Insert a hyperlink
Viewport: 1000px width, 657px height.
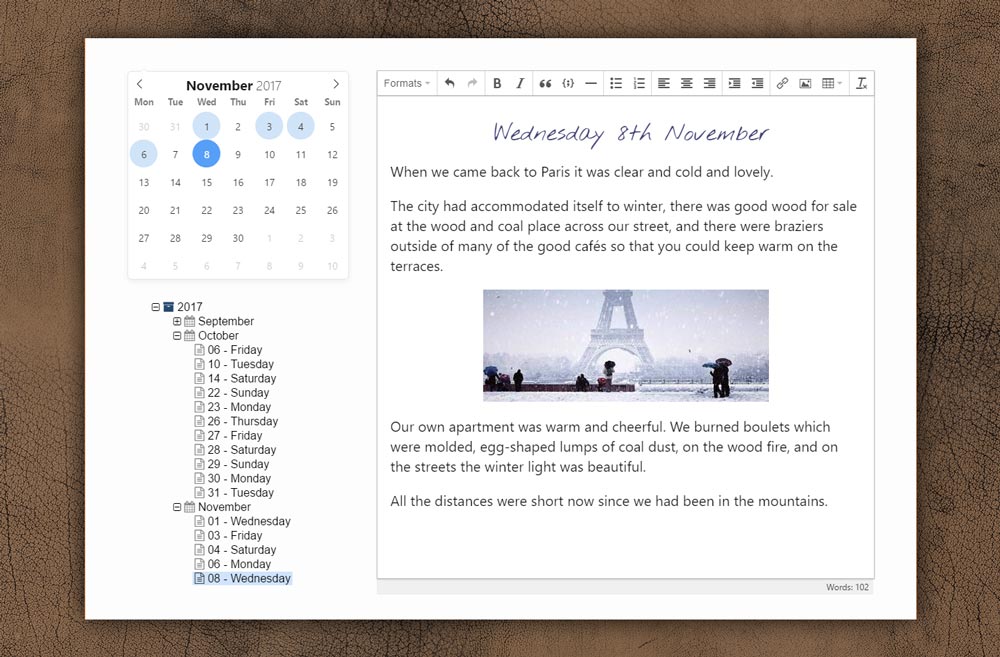pyautogui.click(x=783, y=84)
